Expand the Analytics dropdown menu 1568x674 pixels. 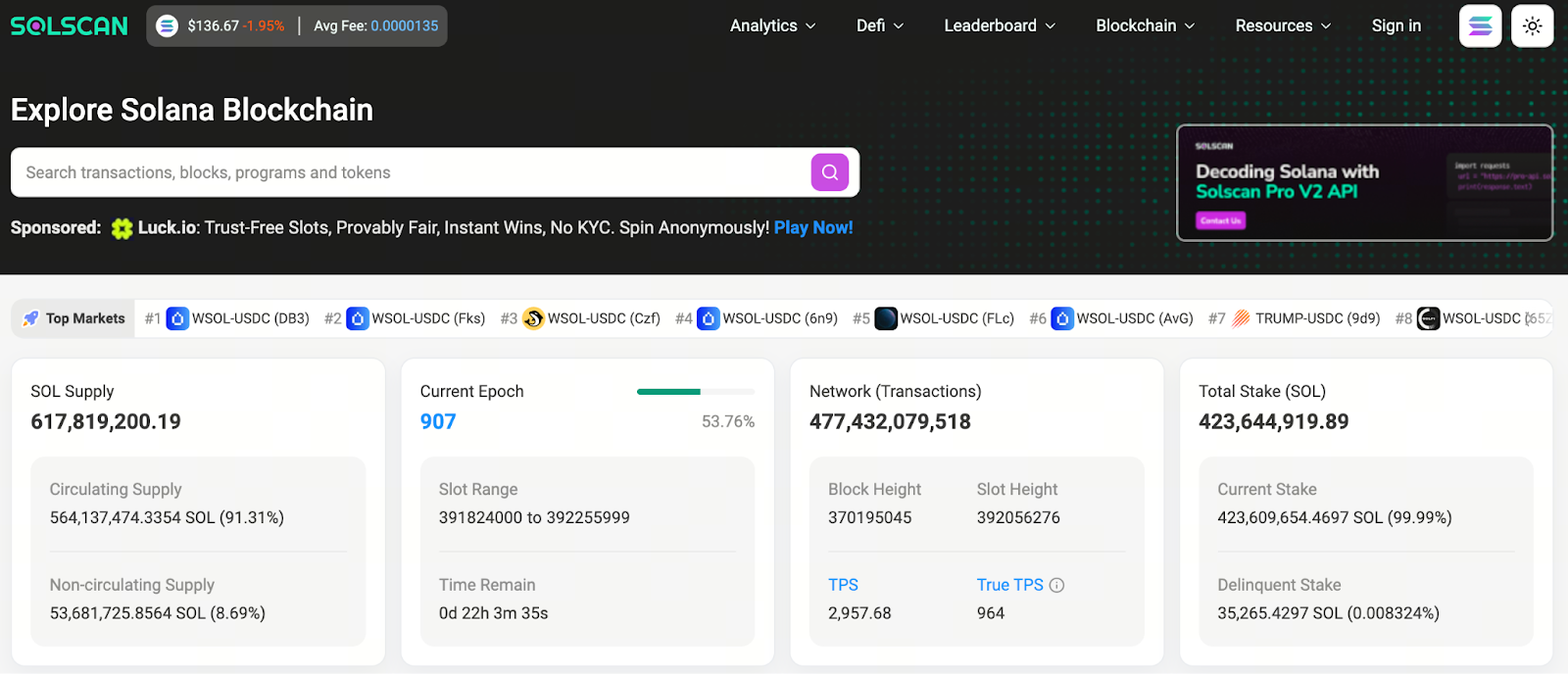(x=772, y=26)
